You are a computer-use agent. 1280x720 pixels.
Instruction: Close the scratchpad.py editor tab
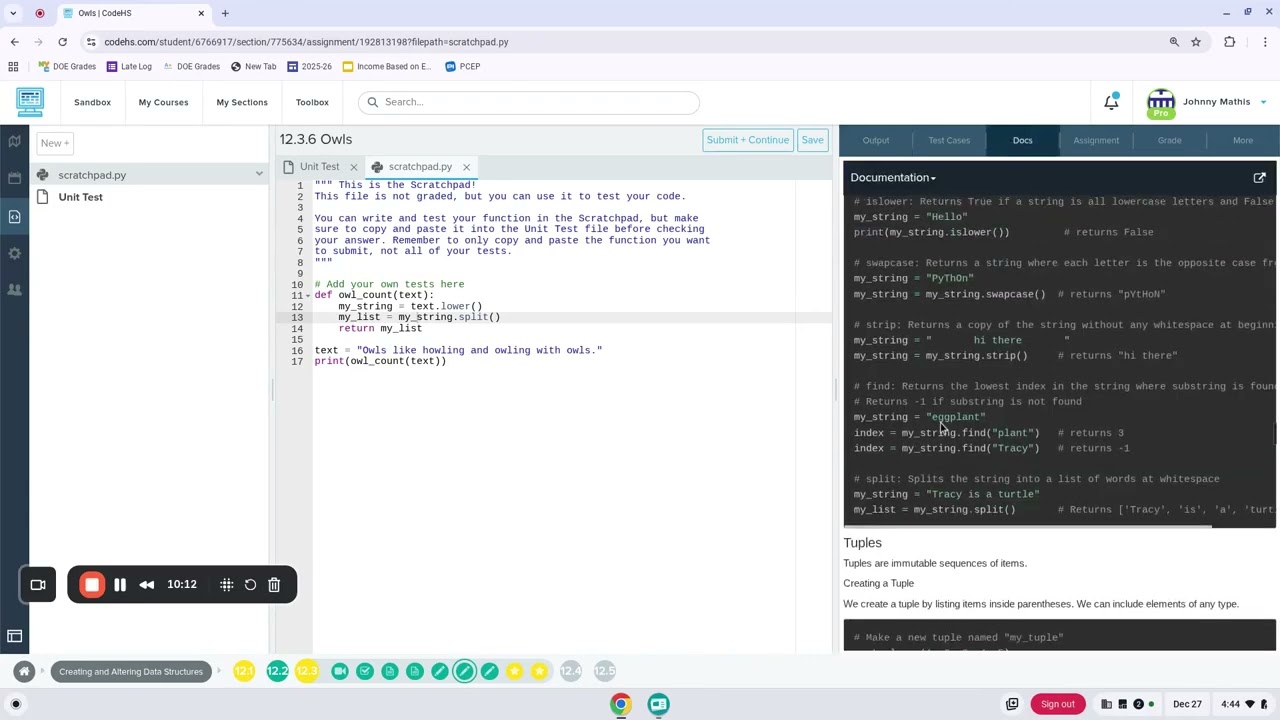click(466, 167)
